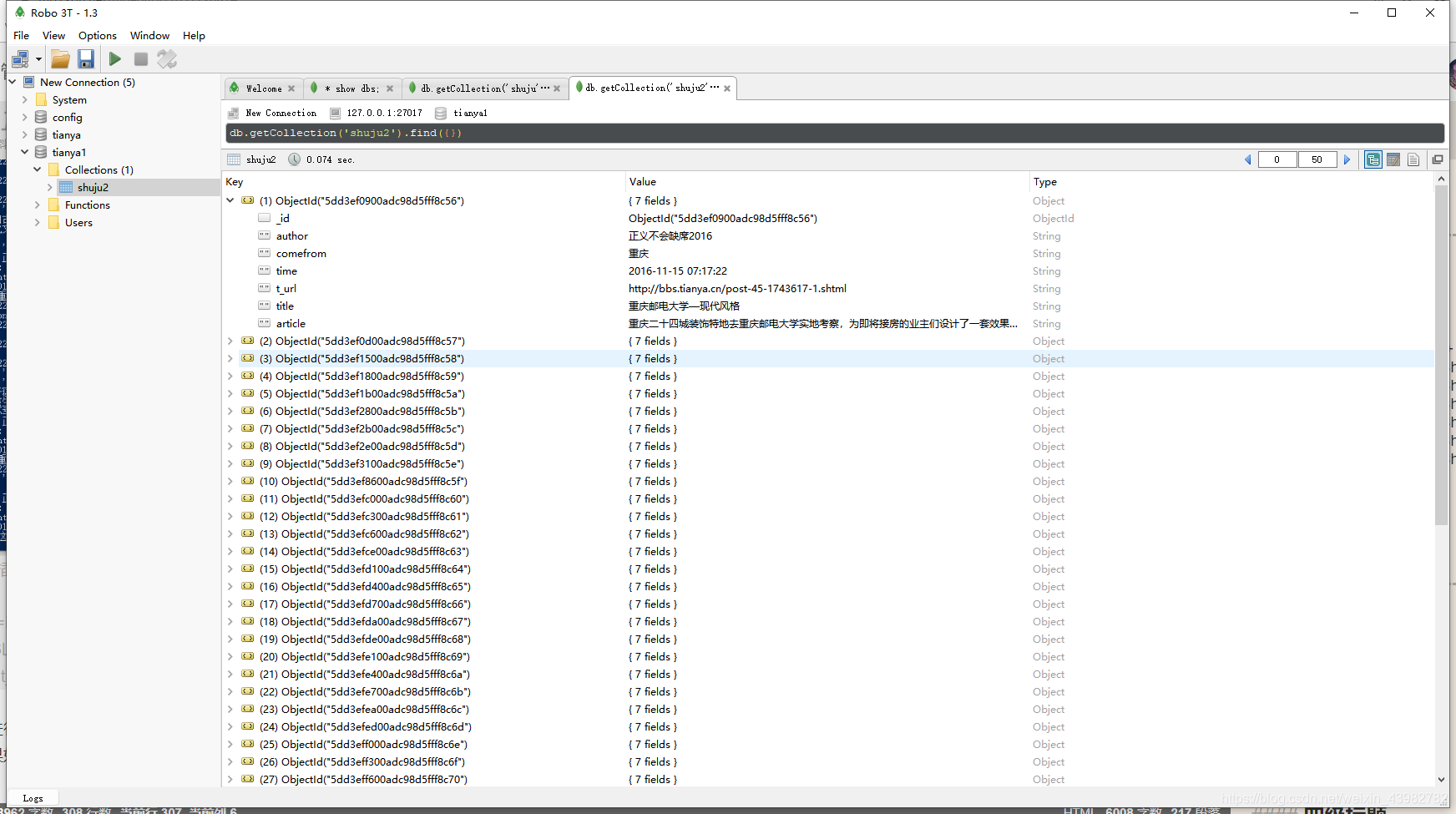Click the vertical scrollbar of results
Screen dimensions: 1456x814
click(x=1441, y=355)
